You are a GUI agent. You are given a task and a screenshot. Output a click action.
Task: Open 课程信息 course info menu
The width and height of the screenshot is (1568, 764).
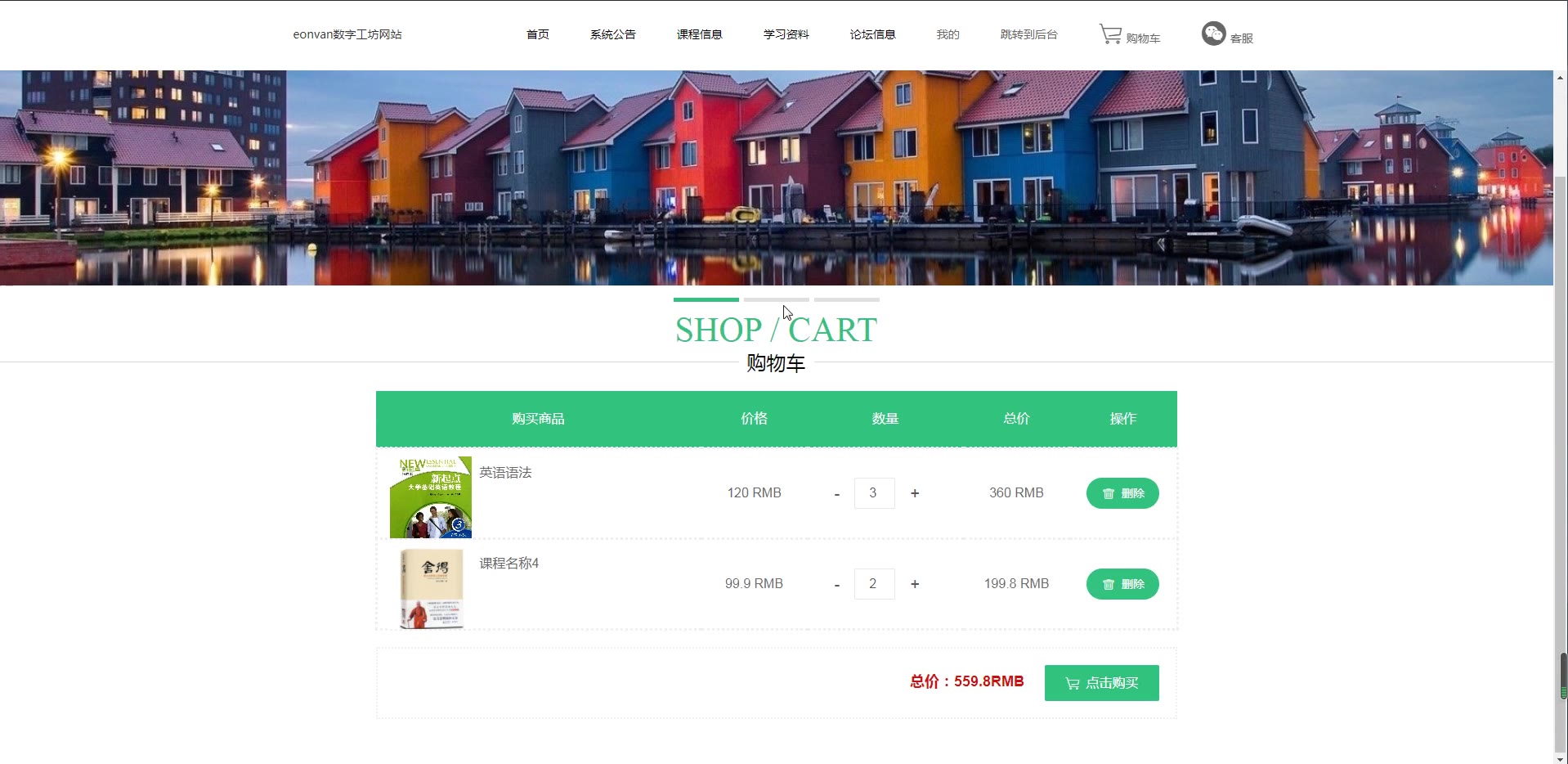(699, 34)
